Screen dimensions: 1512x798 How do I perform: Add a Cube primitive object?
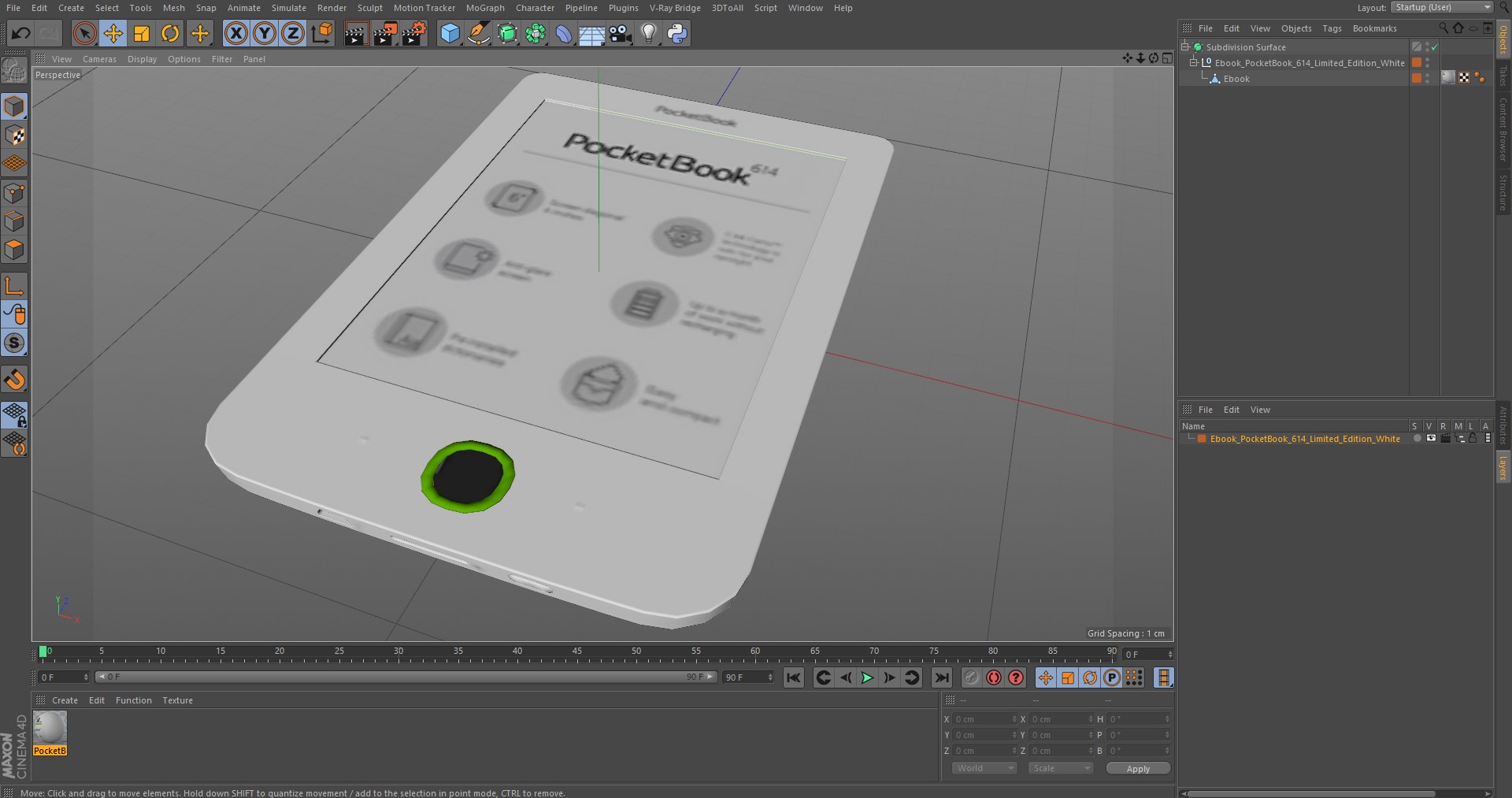[450, 33]
